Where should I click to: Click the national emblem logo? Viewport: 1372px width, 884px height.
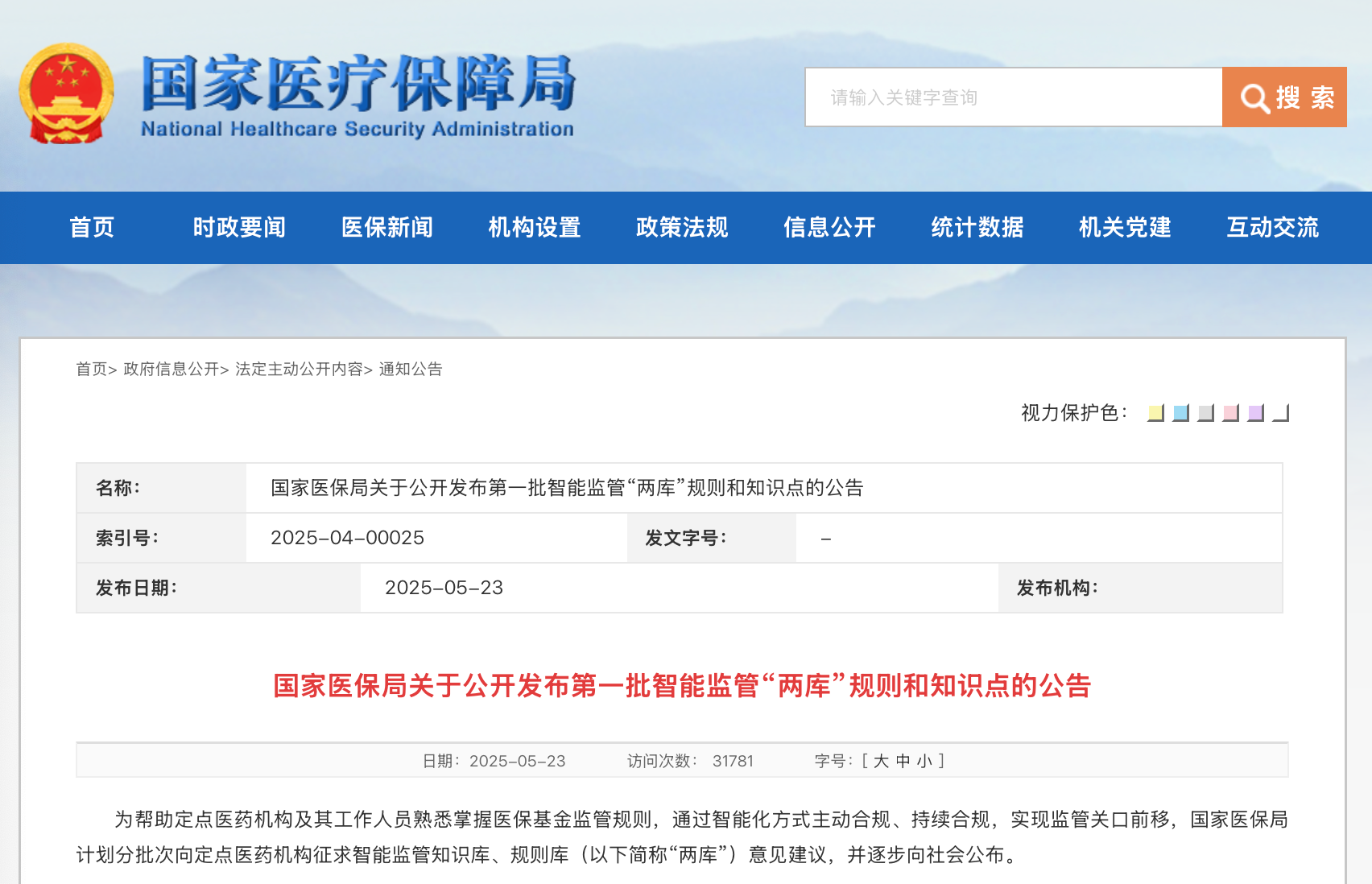[67, 94]
